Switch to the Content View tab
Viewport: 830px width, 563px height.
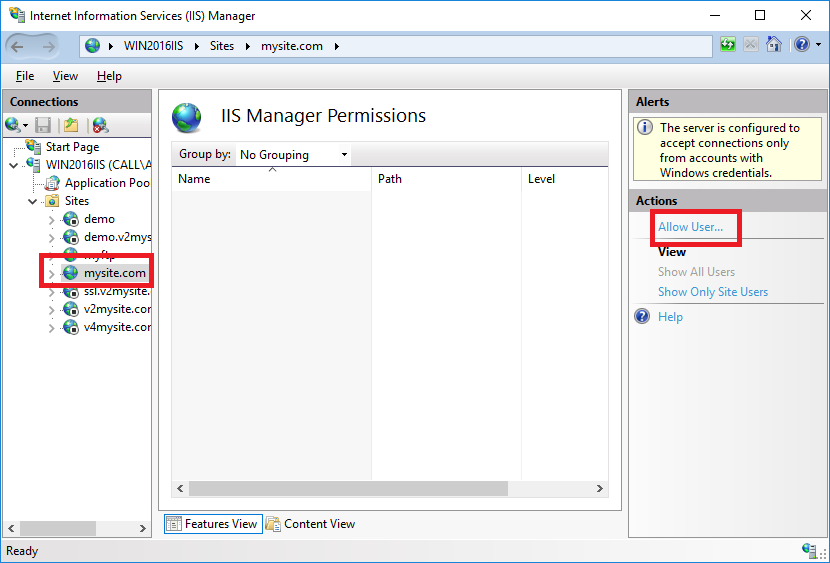pyautogui.click(x=310, y=524)
